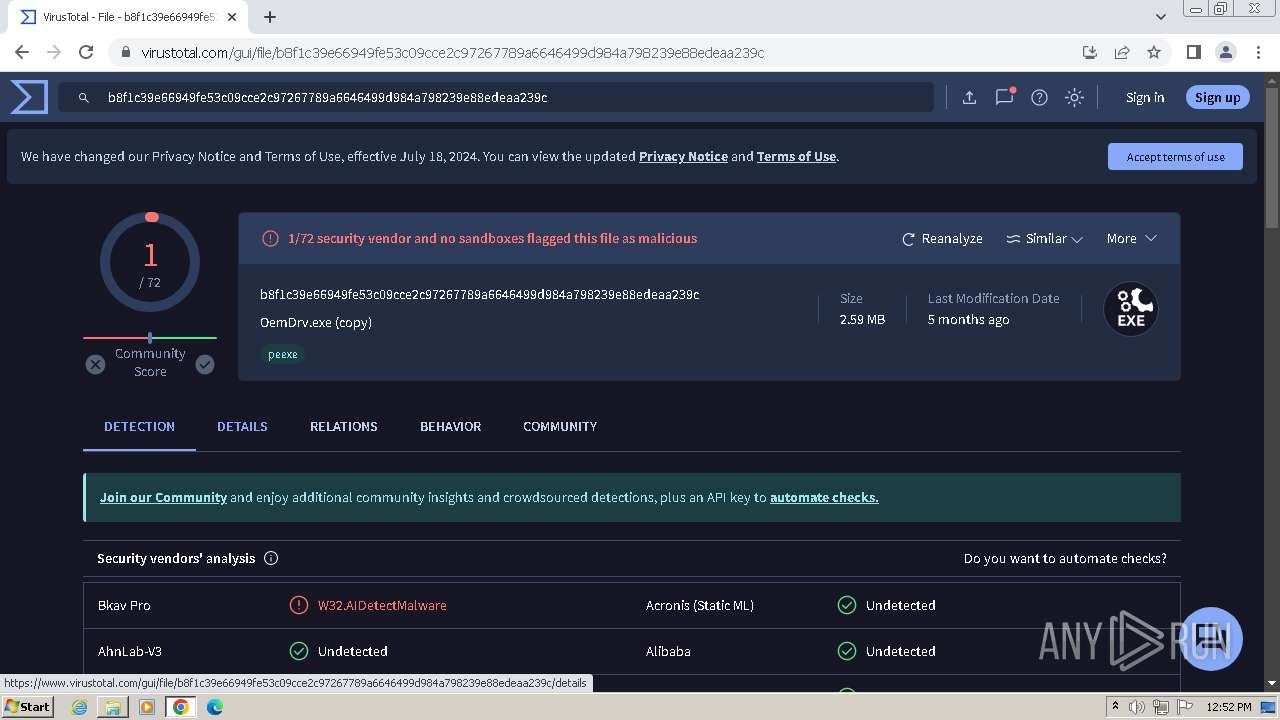Image resolution: width=1280 pixels, height=720 pixels.
Task: Click the VirusTotal hash search field
Action: (496, 97)
